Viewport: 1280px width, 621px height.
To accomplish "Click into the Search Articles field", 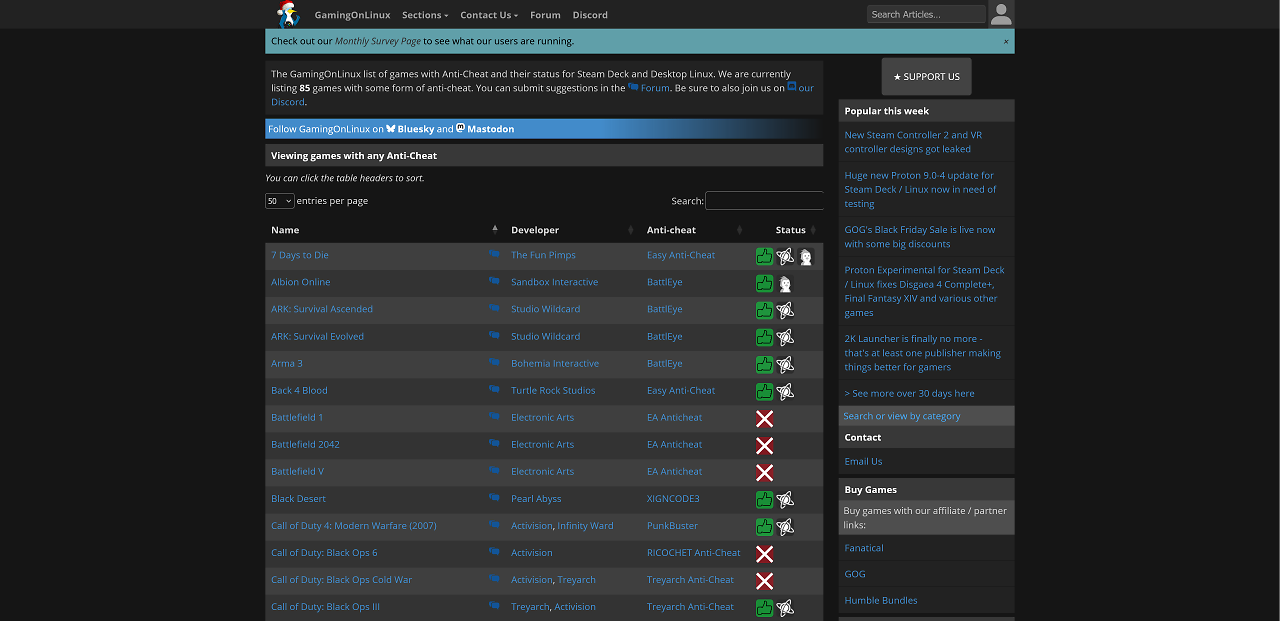I will tap(926, 14).
